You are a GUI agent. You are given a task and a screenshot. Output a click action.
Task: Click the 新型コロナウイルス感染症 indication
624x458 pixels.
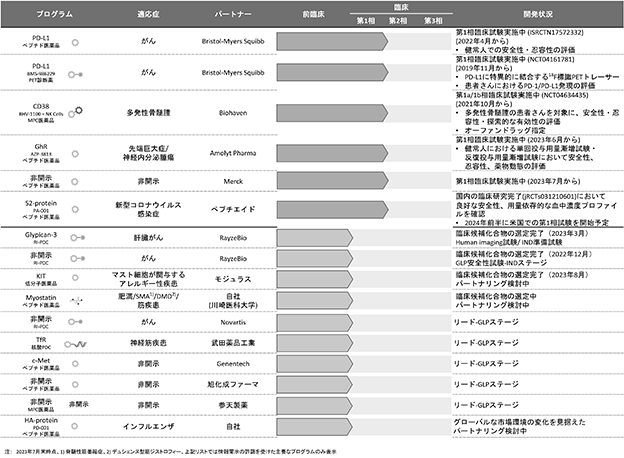coord(148,209)
